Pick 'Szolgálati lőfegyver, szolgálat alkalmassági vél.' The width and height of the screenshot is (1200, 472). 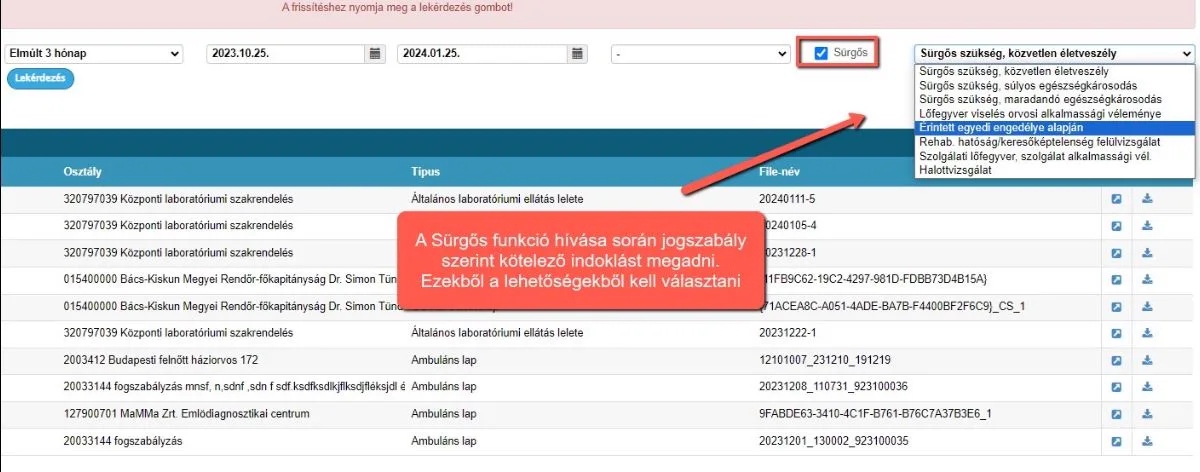tap(1054, 156)
